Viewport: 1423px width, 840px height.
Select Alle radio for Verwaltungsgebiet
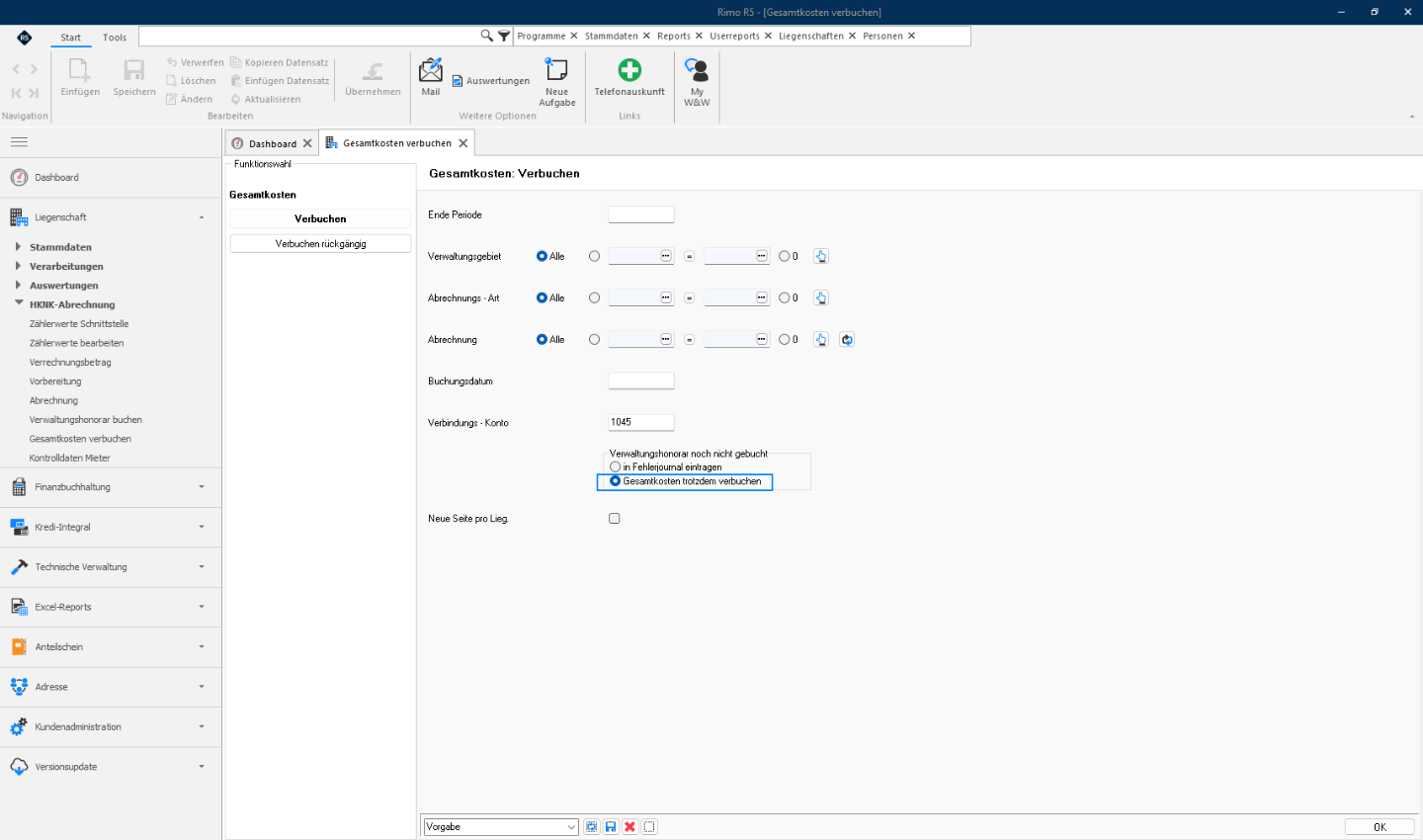pyautogui.click(x=542, y=256)
